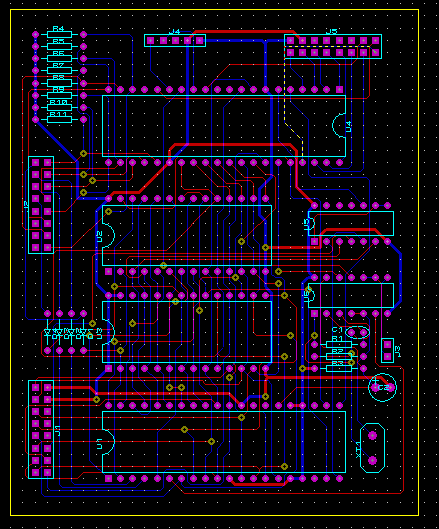Click the J5 dual-row header label
439x529 pixels.
pos(331,31)
